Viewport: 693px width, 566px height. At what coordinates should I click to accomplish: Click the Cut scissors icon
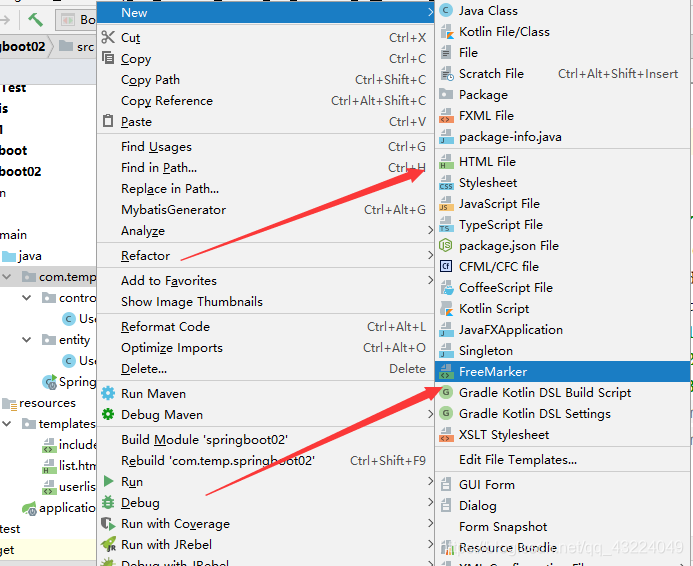click(x=108, y=38)
